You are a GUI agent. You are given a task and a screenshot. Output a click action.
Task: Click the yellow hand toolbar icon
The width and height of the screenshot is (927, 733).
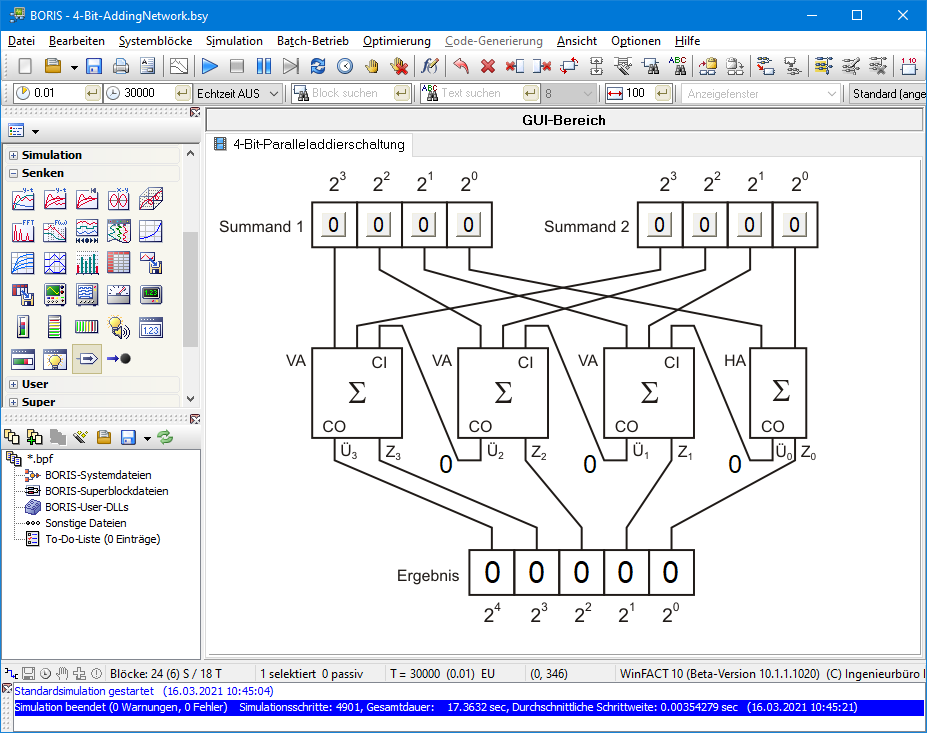[372, 66]
